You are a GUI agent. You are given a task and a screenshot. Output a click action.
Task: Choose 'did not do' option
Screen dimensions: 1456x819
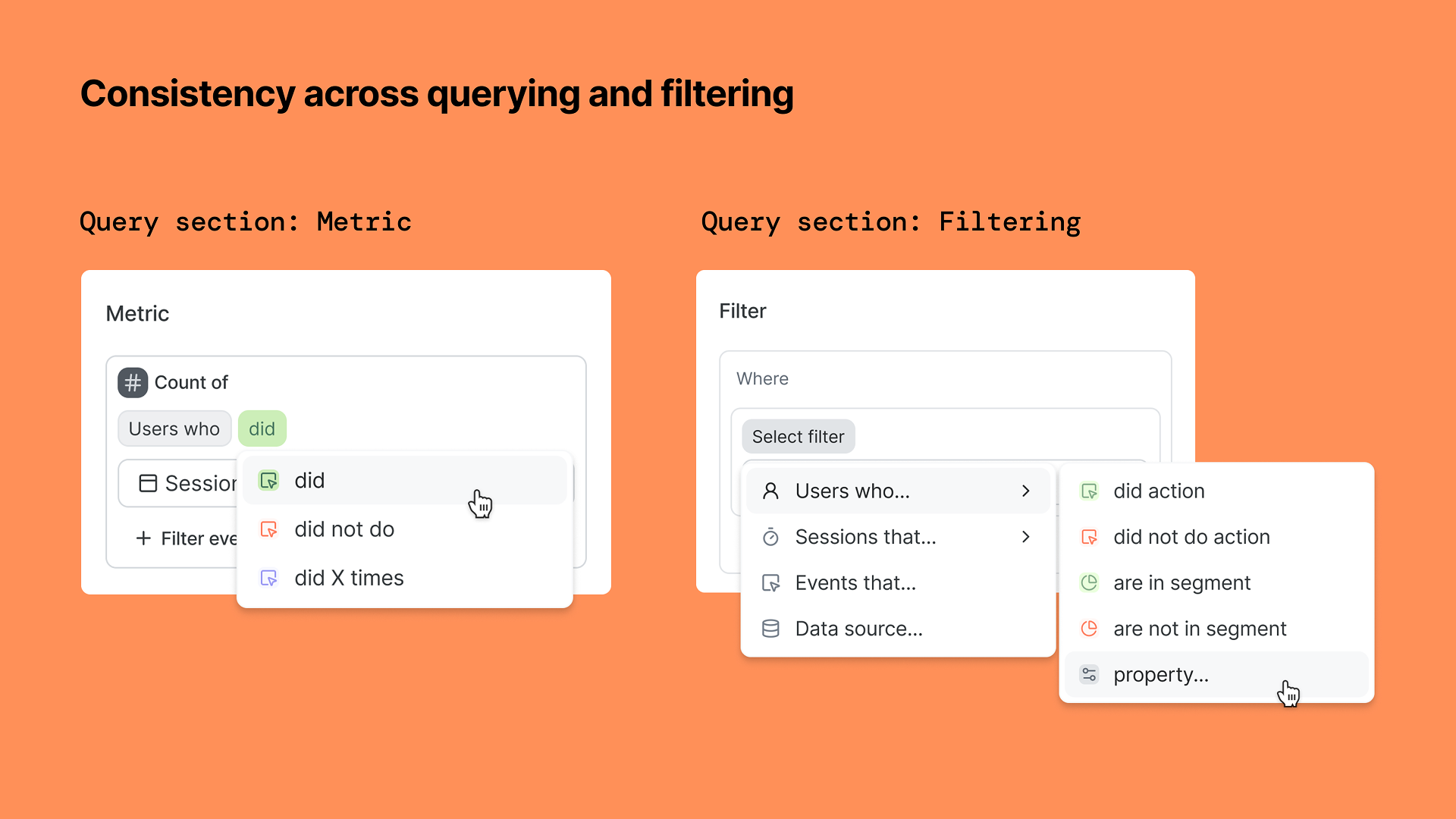(405, 529)
